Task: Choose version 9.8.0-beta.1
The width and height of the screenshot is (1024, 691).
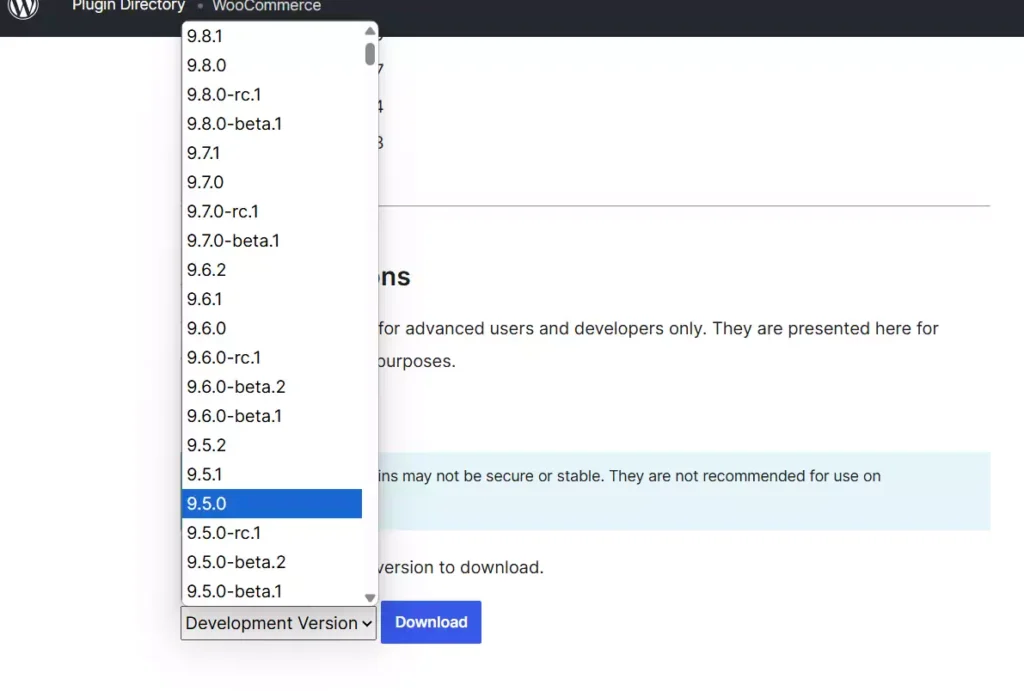Action: (272, 123)
